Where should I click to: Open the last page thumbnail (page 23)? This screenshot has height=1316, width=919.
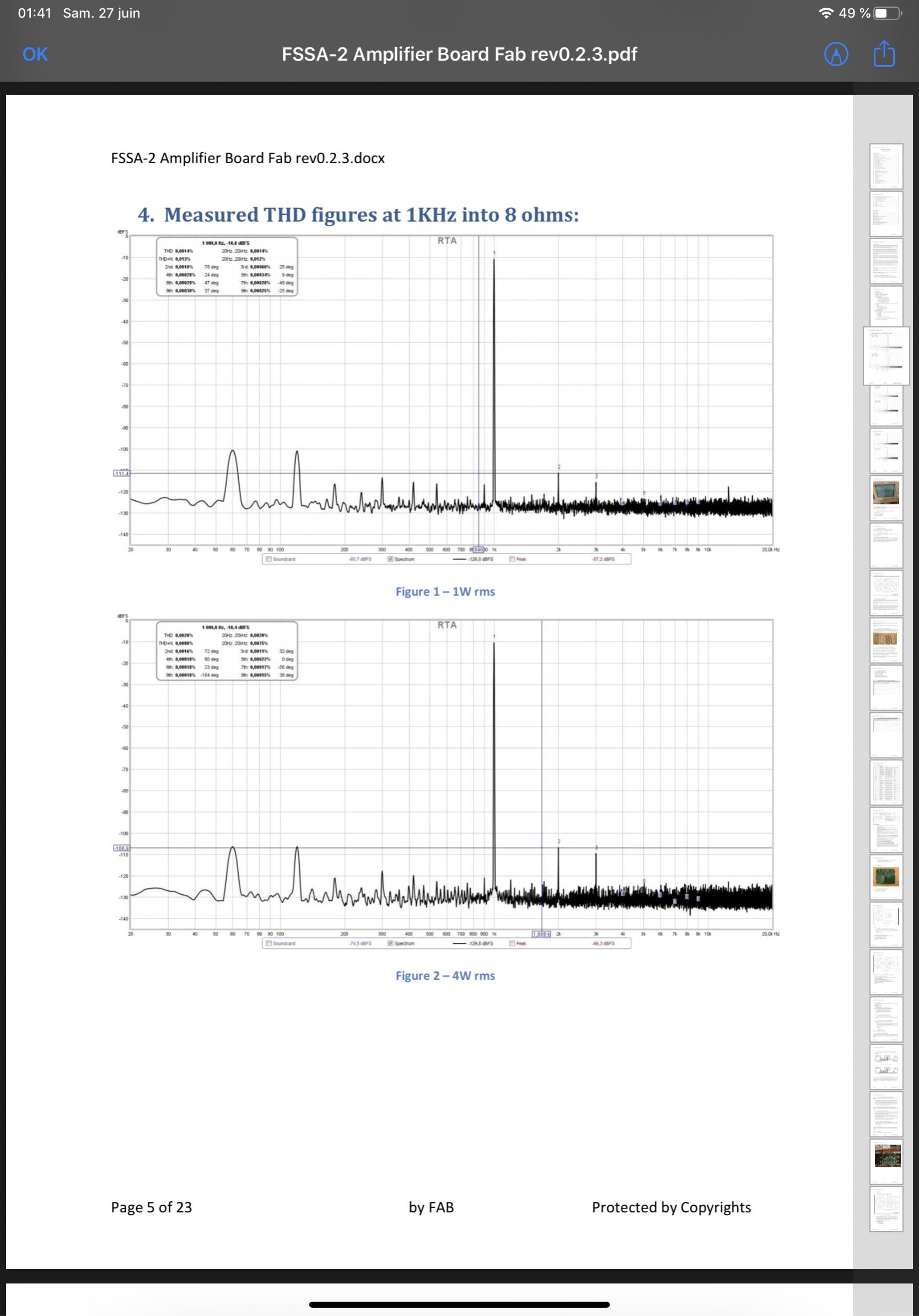pyautogui.click(x=886, y=1208)
